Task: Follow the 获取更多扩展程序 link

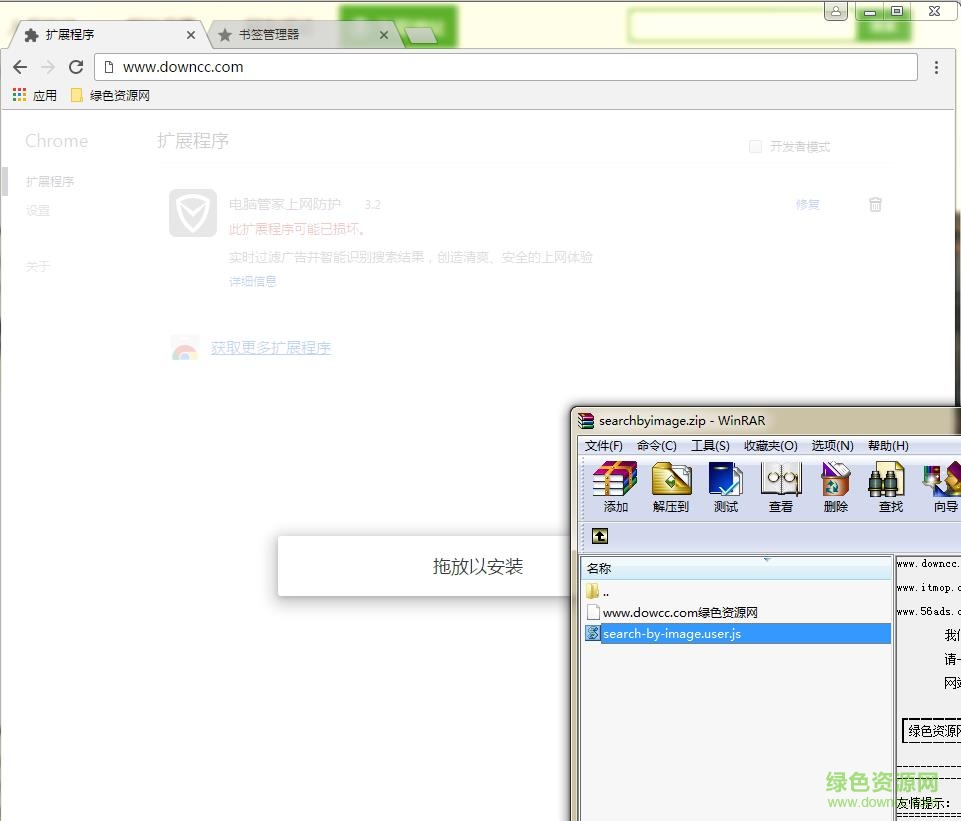Action: click(x=271, y=348)
